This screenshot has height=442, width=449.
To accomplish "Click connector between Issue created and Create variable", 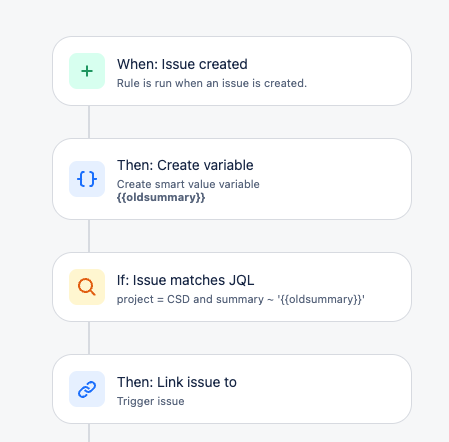I will (89, 122).
